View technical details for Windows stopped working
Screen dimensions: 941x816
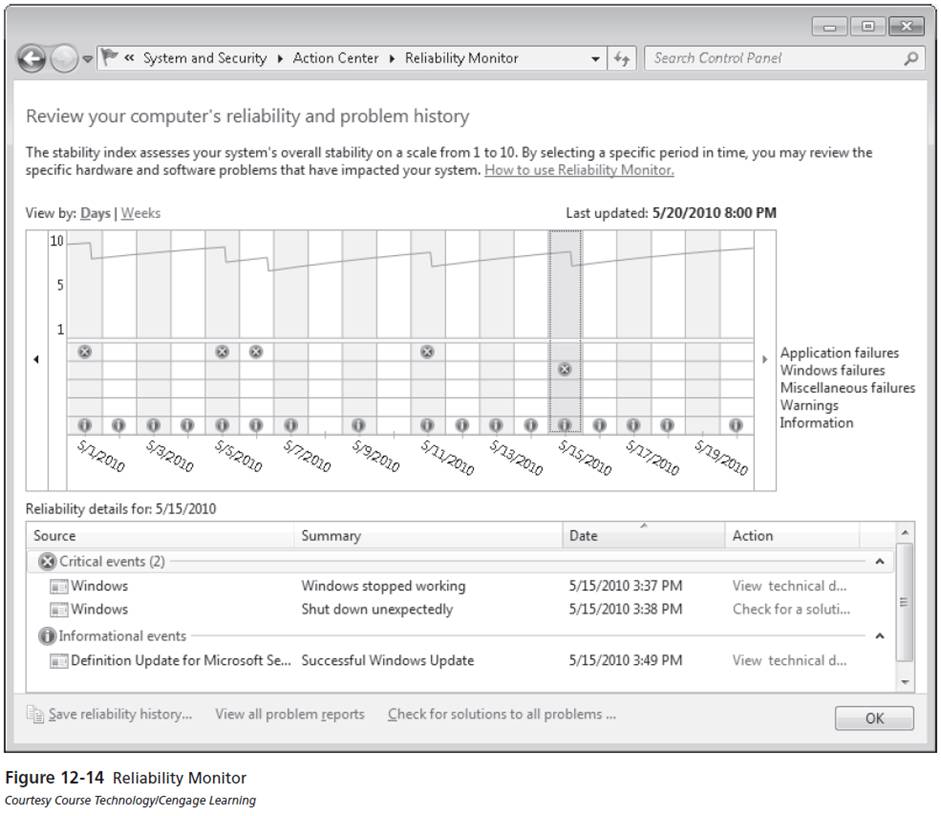[x=789, y=586]
